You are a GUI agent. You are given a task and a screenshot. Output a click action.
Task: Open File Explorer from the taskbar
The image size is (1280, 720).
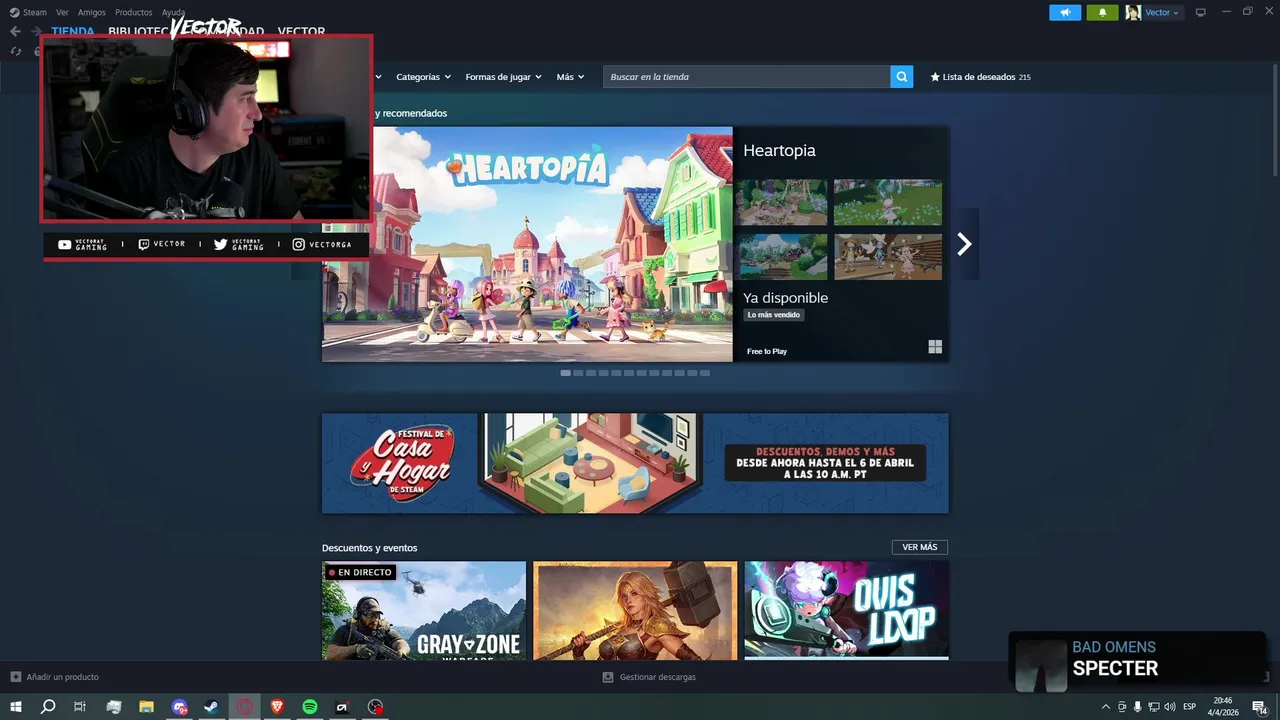pyautogui.click(x=146, y=707)
